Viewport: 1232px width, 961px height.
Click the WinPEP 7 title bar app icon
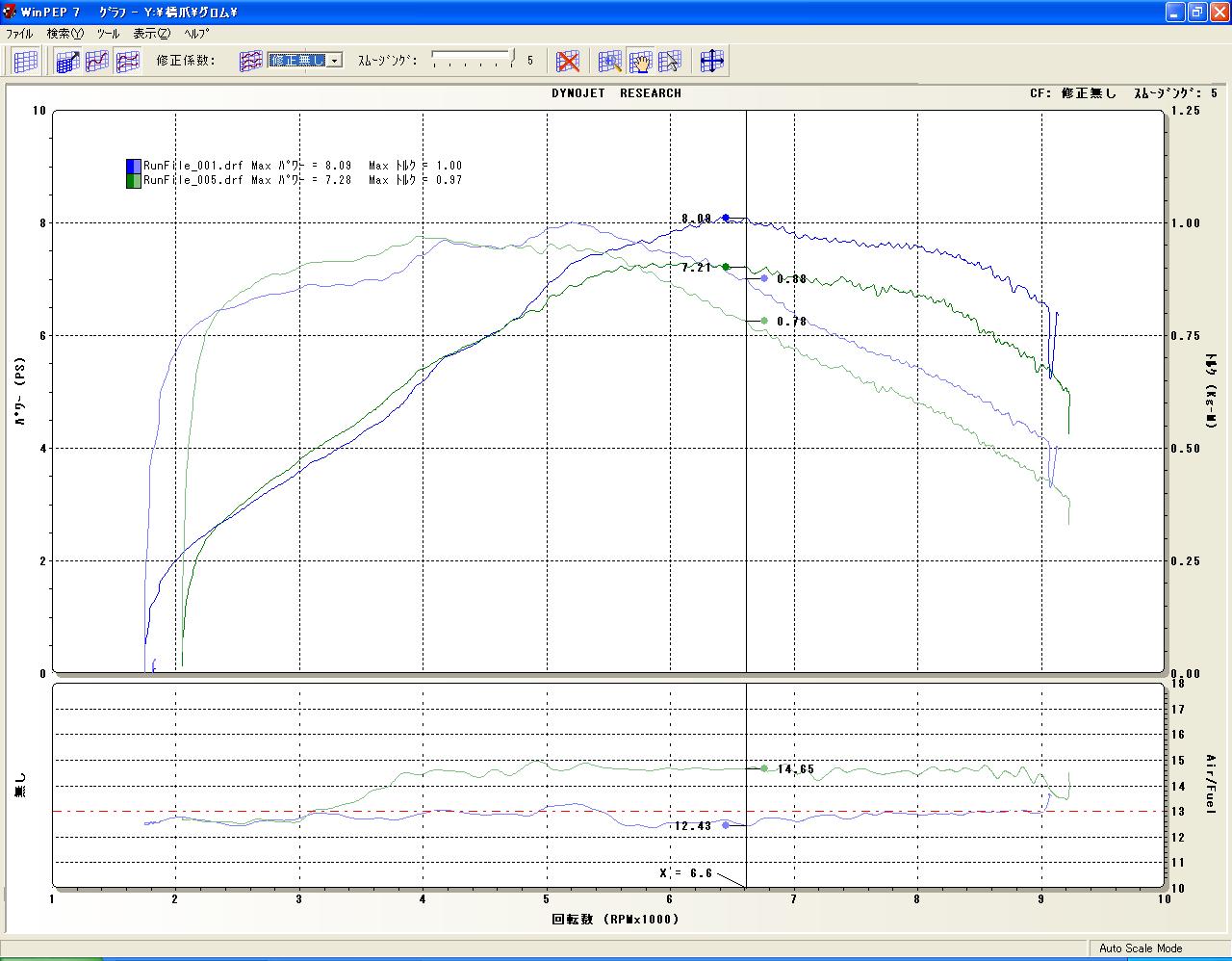click(10, 12)
